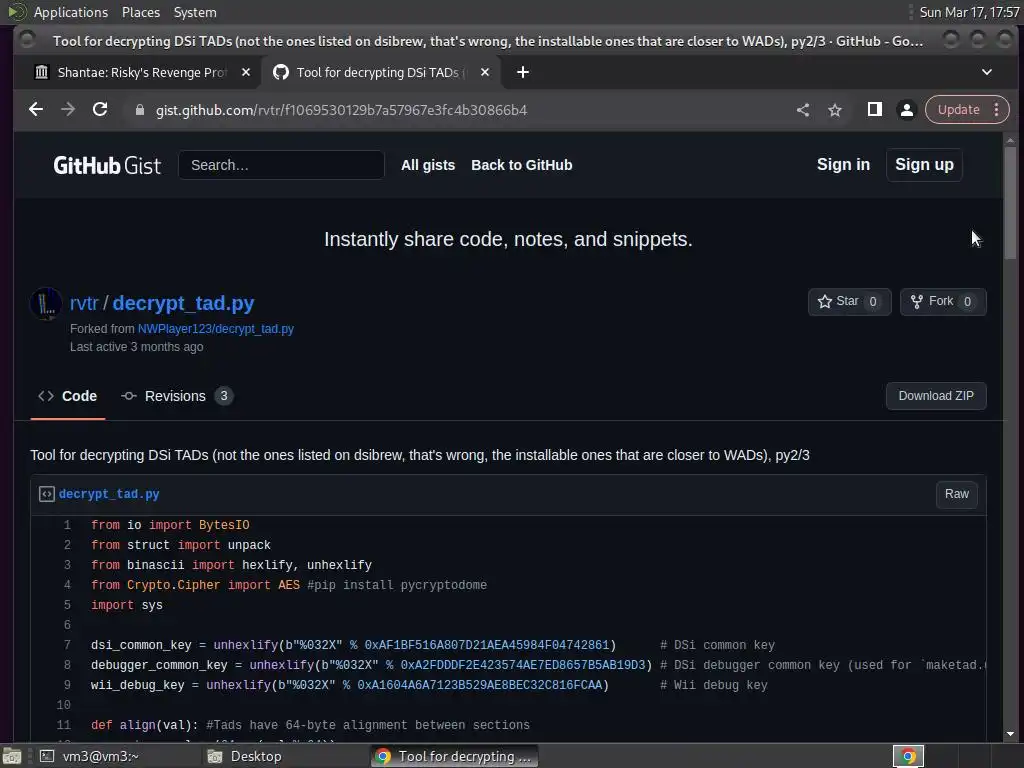Select Tool for decrypting taskbar entry
This screenshot has height=768, width=1024.
pos(455,756)
